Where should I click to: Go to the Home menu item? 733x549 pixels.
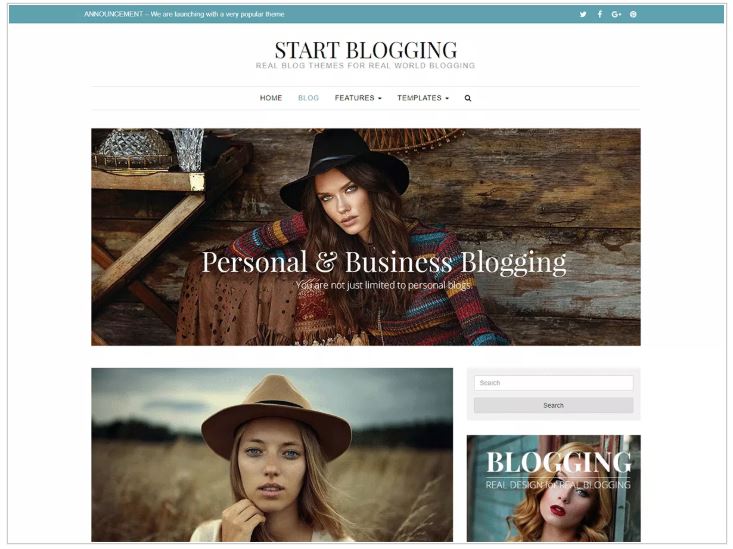point(271,98)
